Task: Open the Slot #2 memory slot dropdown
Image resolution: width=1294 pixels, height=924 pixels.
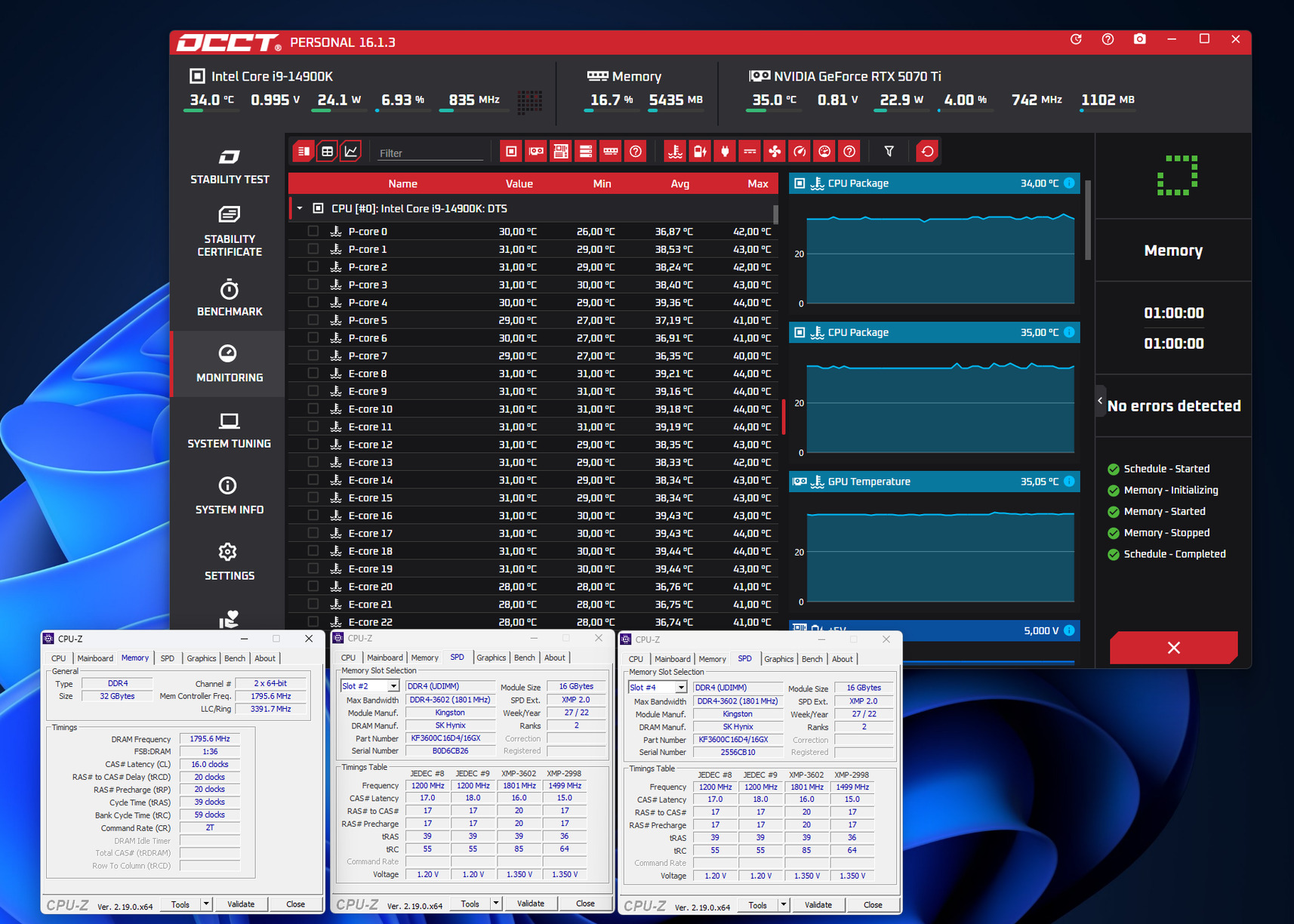Action: tap(393, 686)
